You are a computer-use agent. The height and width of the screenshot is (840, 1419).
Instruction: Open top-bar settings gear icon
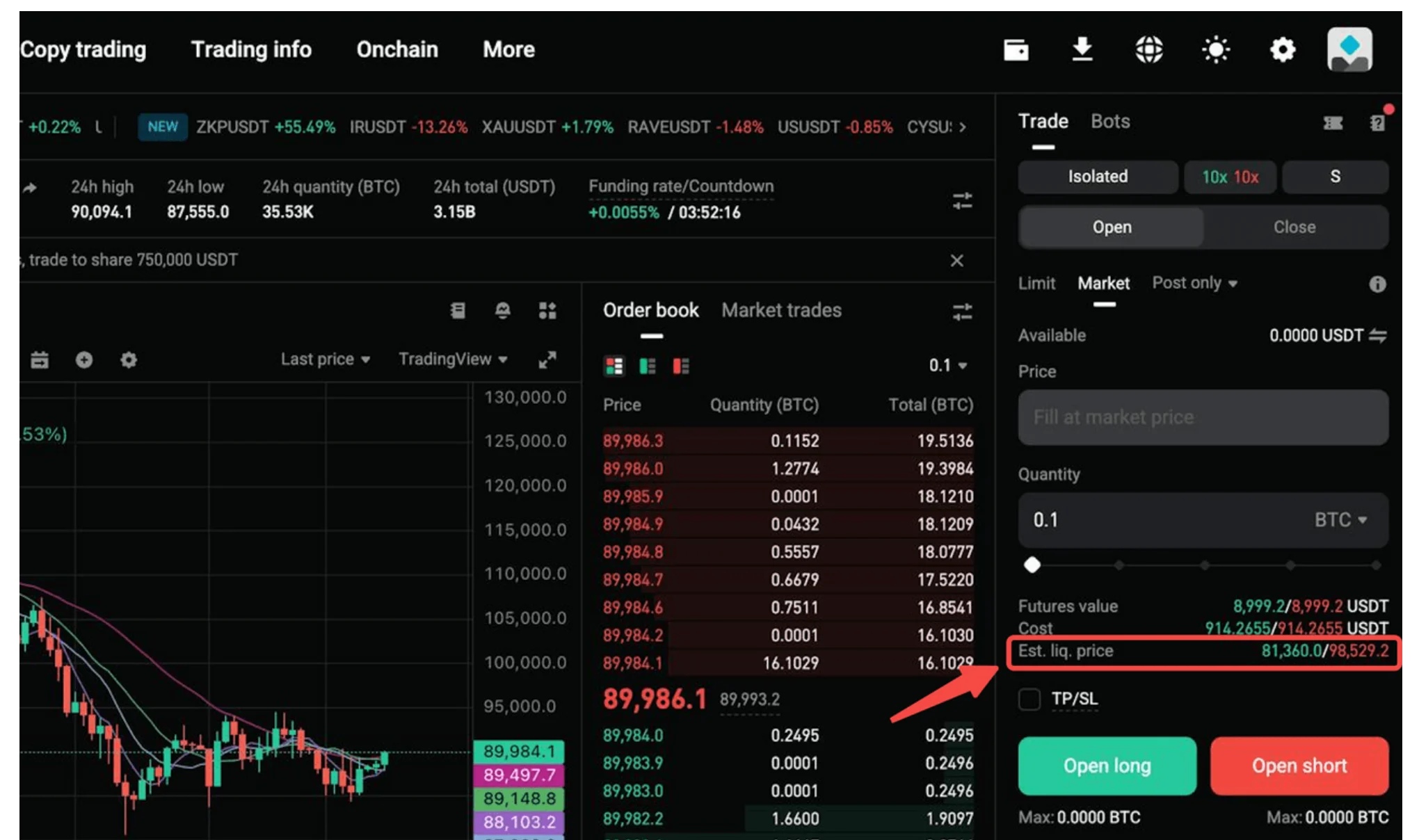pos(1282,50)
